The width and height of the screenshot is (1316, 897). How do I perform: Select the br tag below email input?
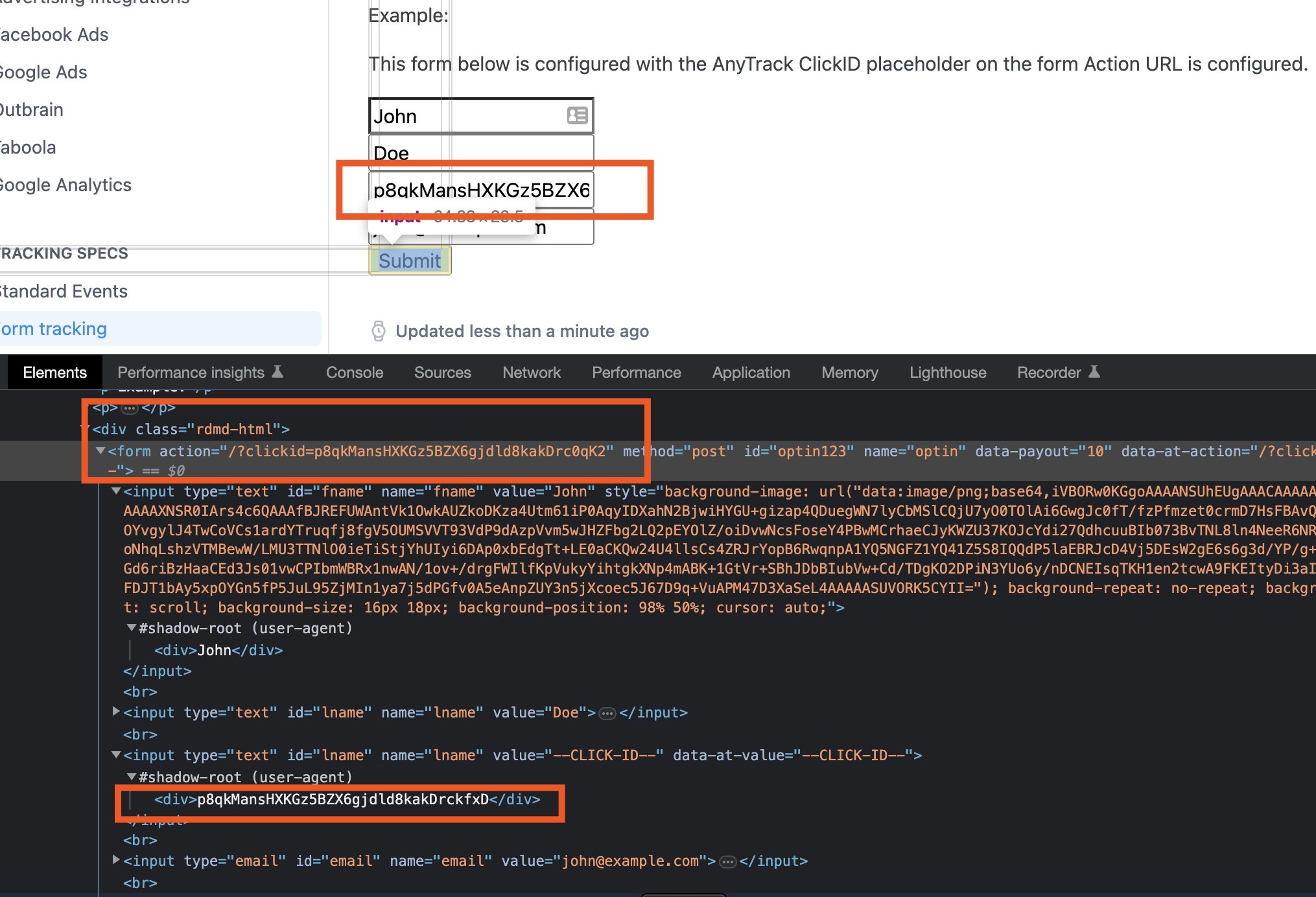[x=140, y=883]
